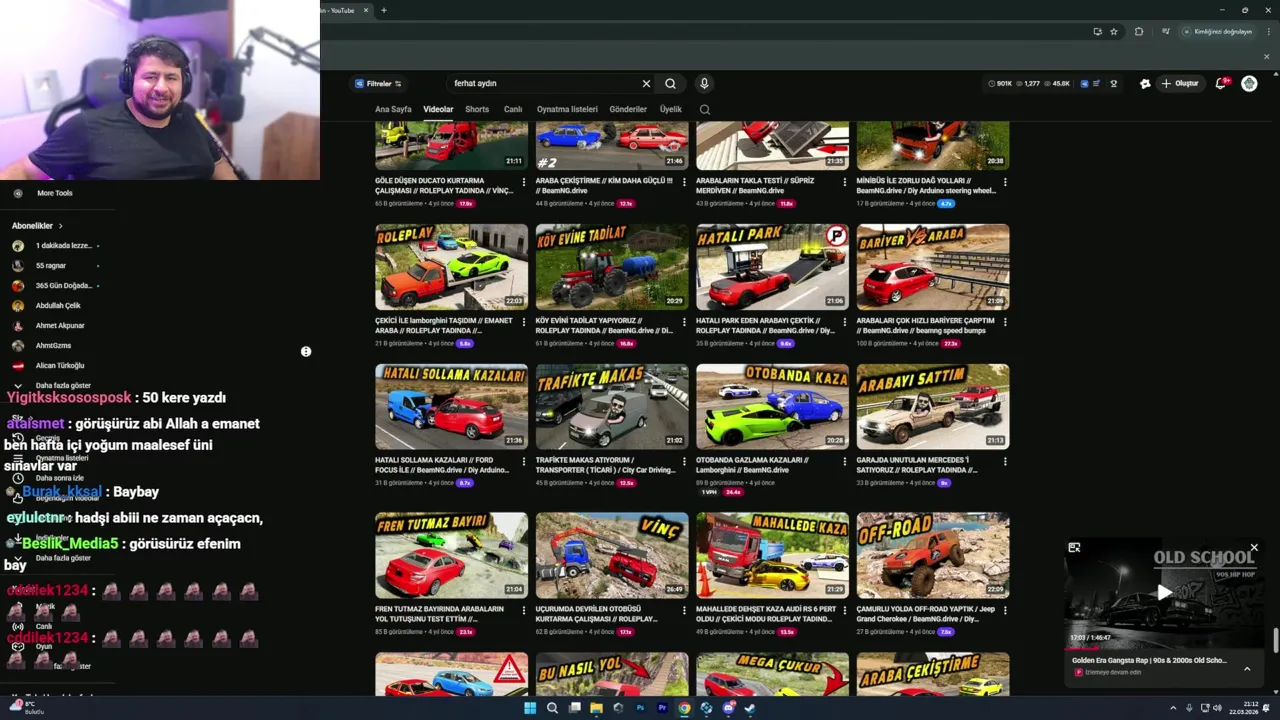
Task: Bookmark this page with the star icon
Action: pyautogui.click(x=1114, y=31)
